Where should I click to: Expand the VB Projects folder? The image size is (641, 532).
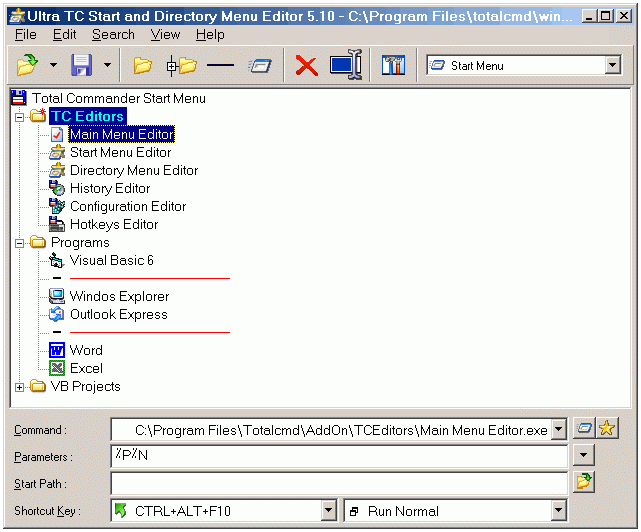19,387
